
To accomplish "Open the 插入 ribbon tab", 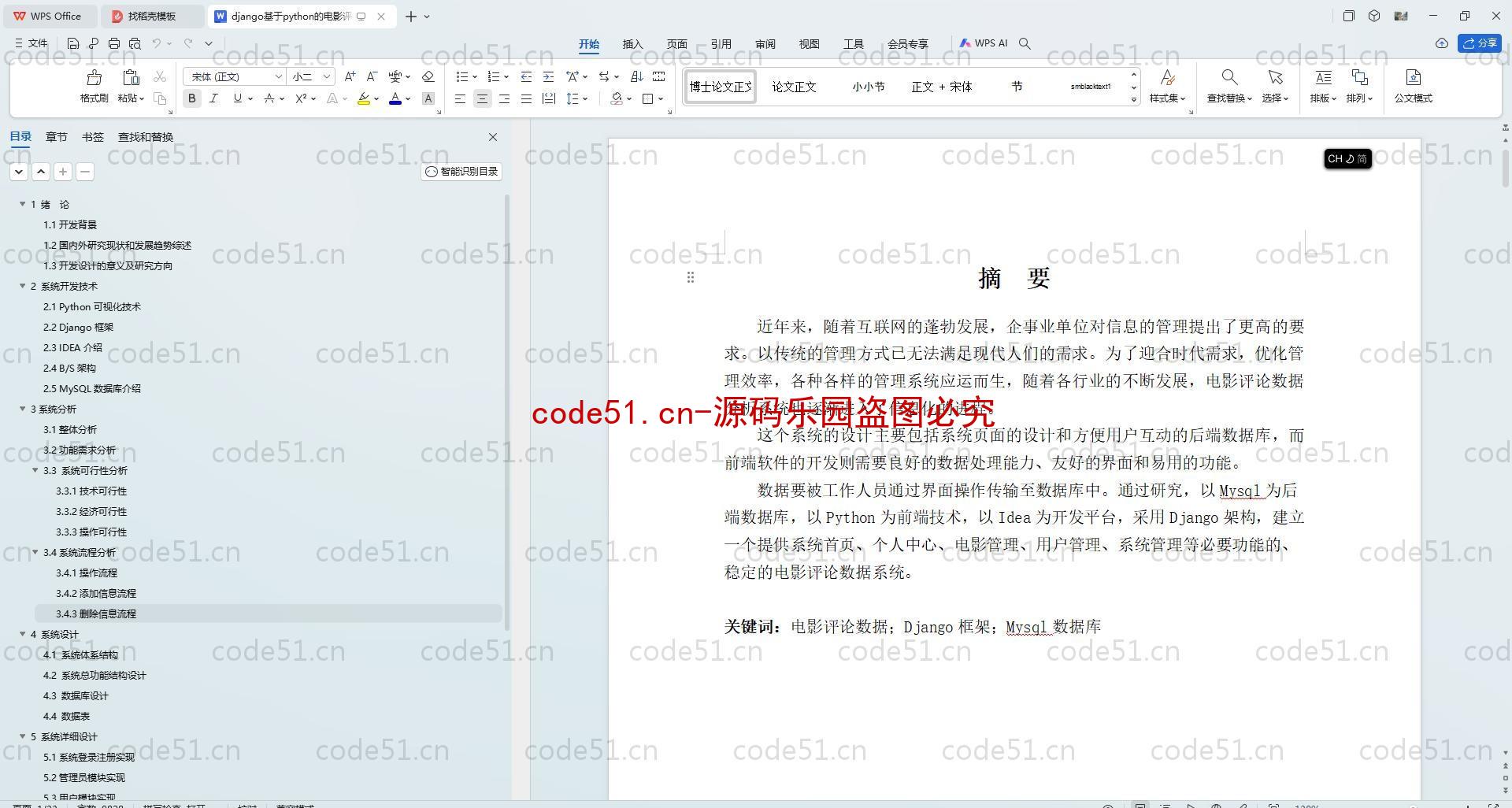I will [x=632, y=44].
